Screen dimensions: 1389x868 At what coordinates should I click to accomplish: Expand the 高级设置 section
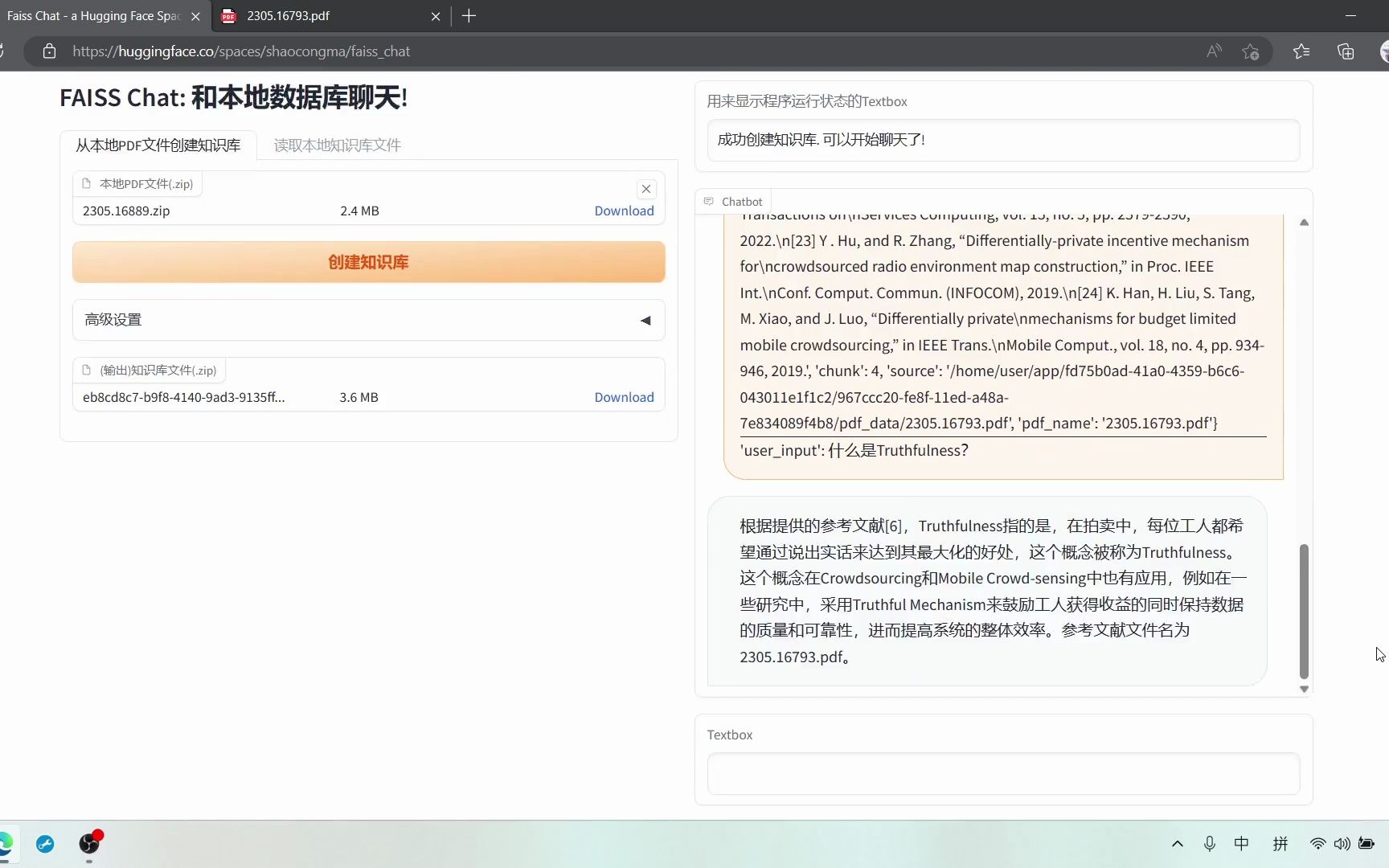pyautogui.click(x=369, y=320)
